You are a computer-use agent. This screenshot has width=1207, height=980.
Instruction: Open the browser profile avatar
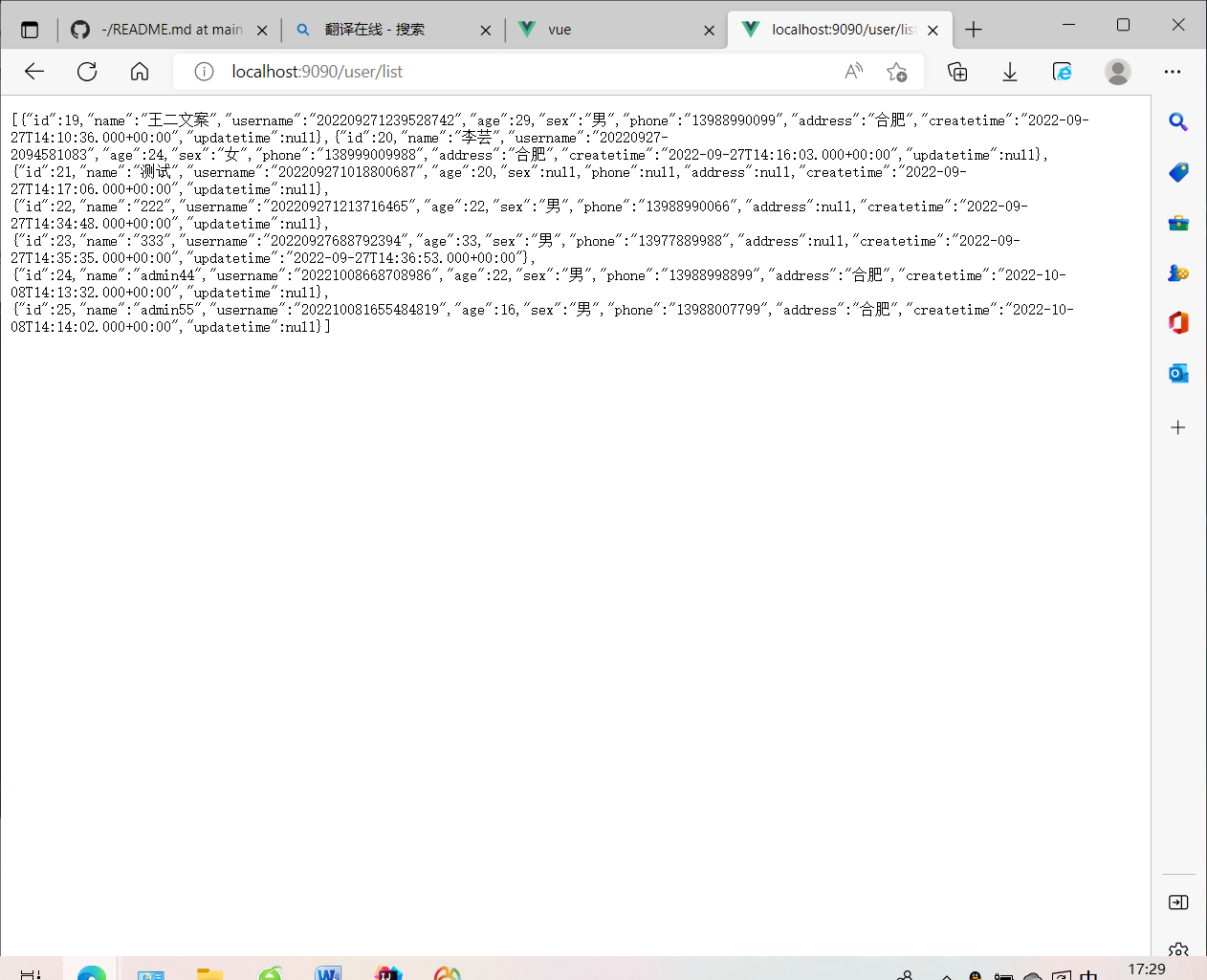point(1117,72)
